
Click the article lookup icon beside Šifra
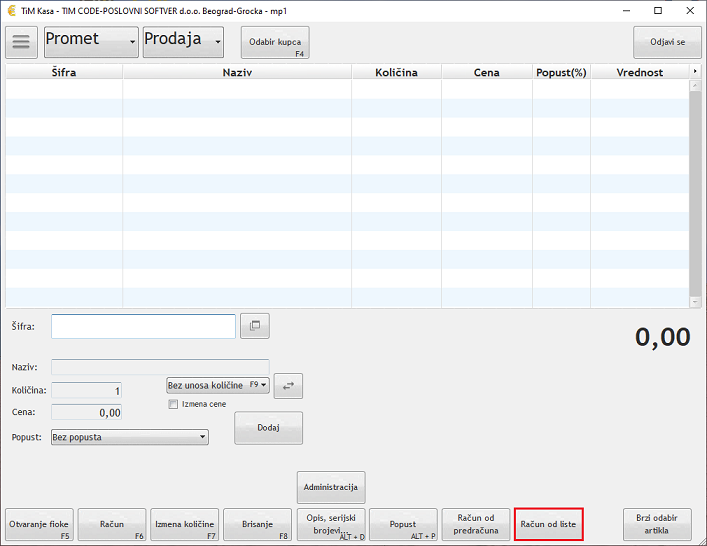pos(255,325)
